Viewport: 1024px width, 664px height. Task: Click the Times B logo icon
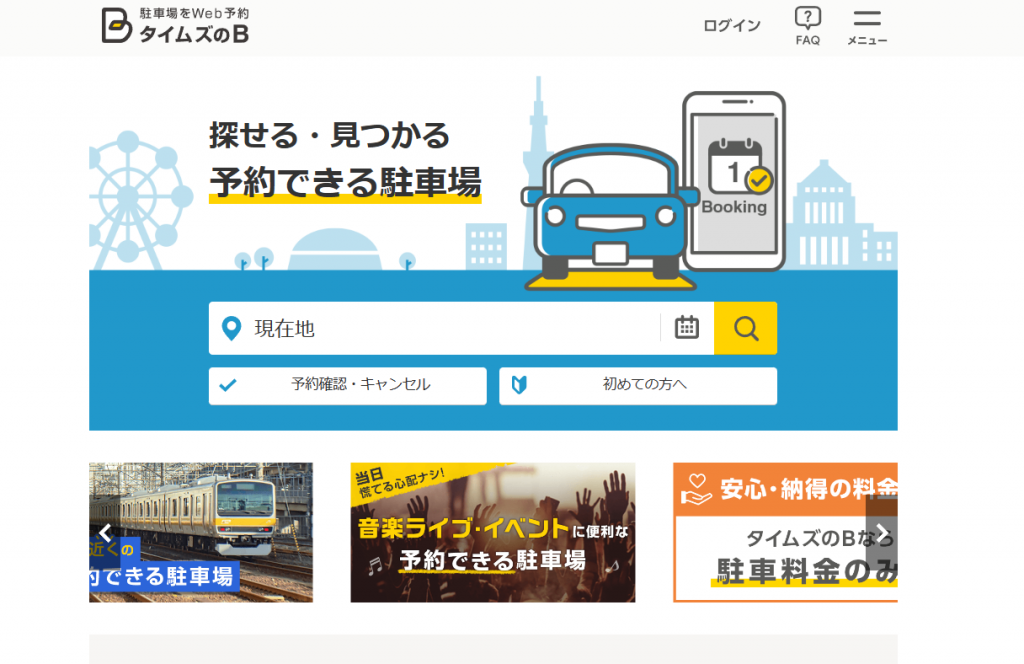coord(117,25)
